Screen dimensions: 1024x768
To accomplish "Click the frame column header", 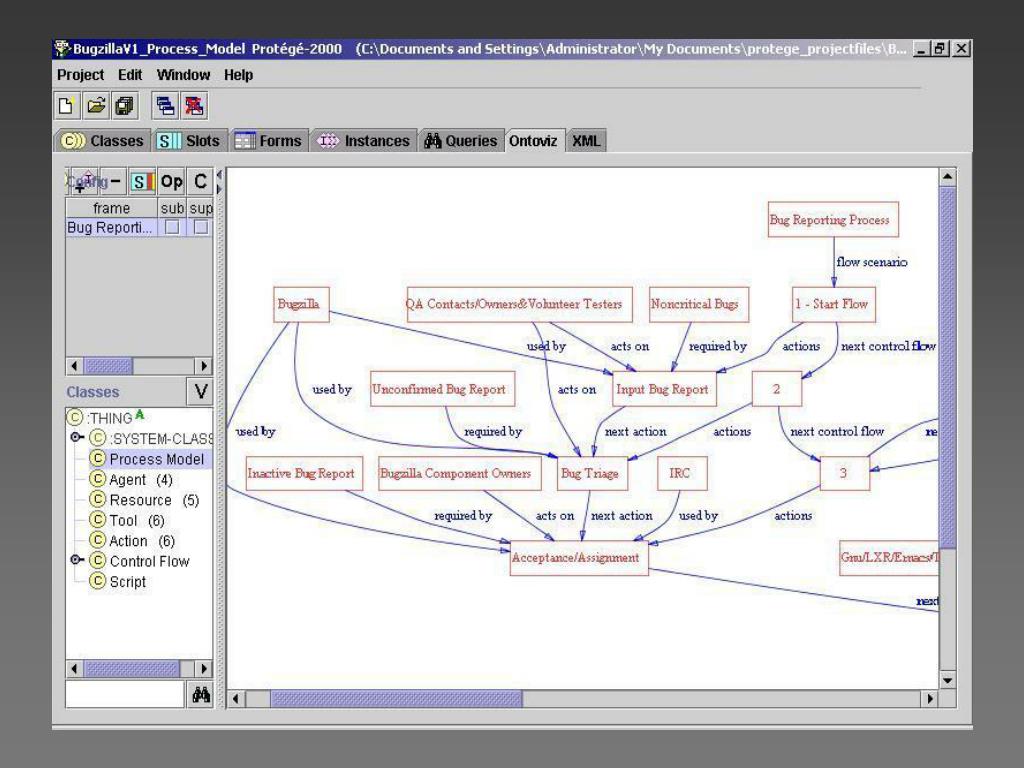I will coord(112,208).
